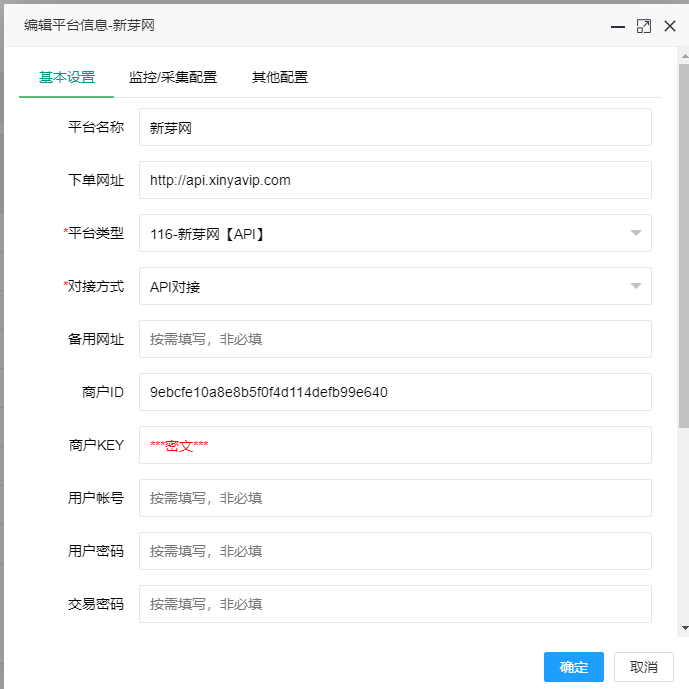Click the dialog title 编辑平台信息-新芽网
This screenshot has width=689, height=689.
tap(89, 25)
